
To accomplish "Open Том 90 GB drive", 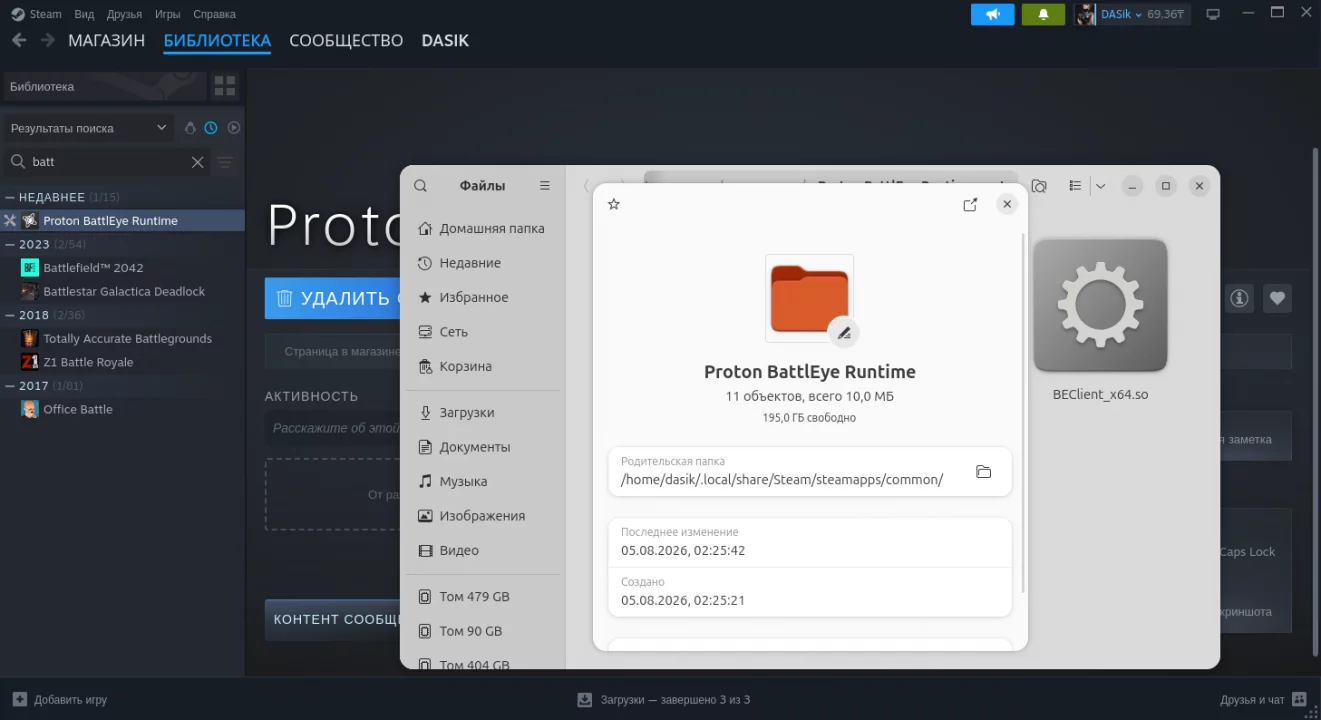I will pos(483,631).
